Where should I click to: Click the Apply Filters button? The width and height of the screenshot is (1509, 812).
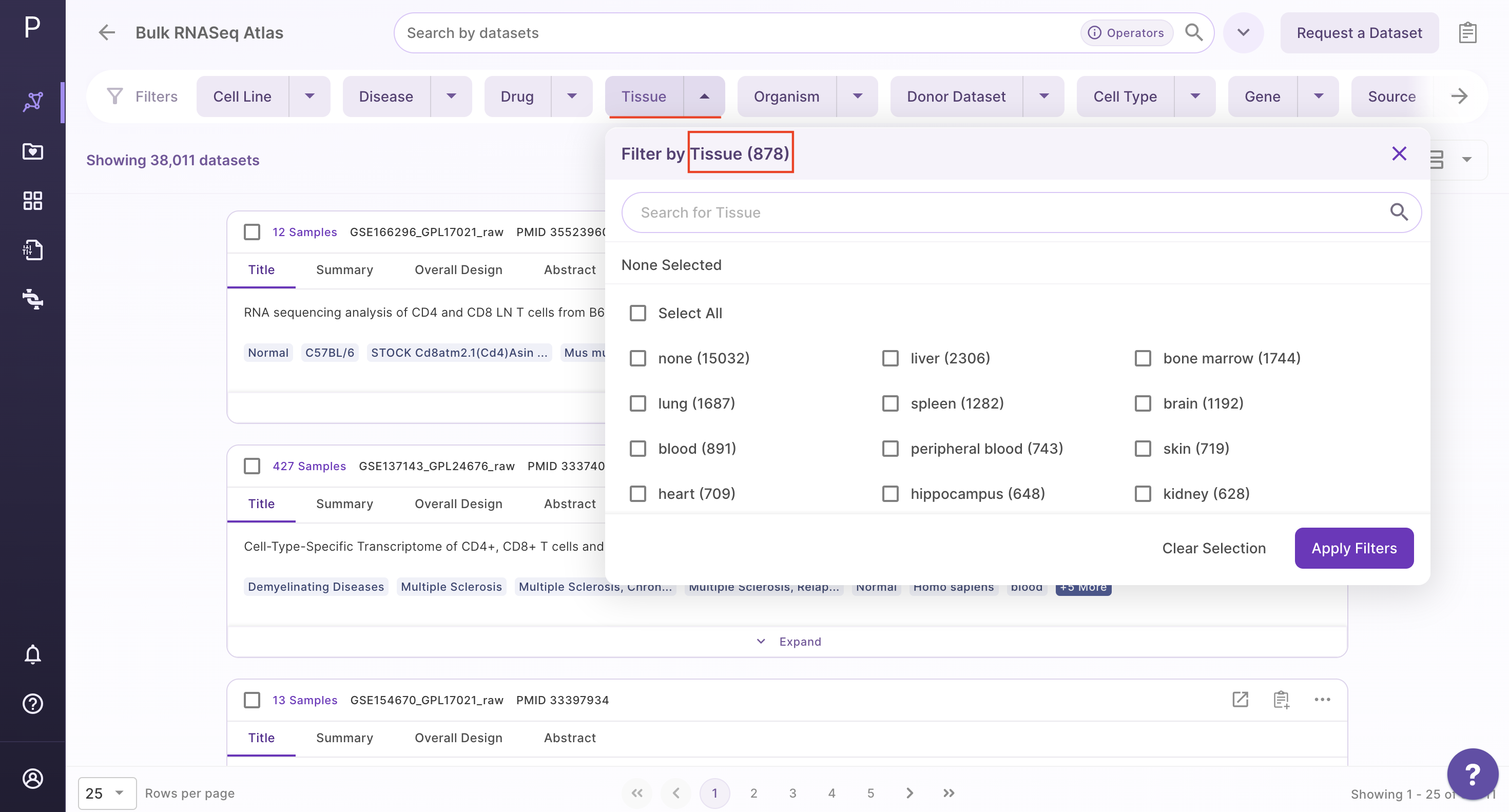pos(1354,548)
